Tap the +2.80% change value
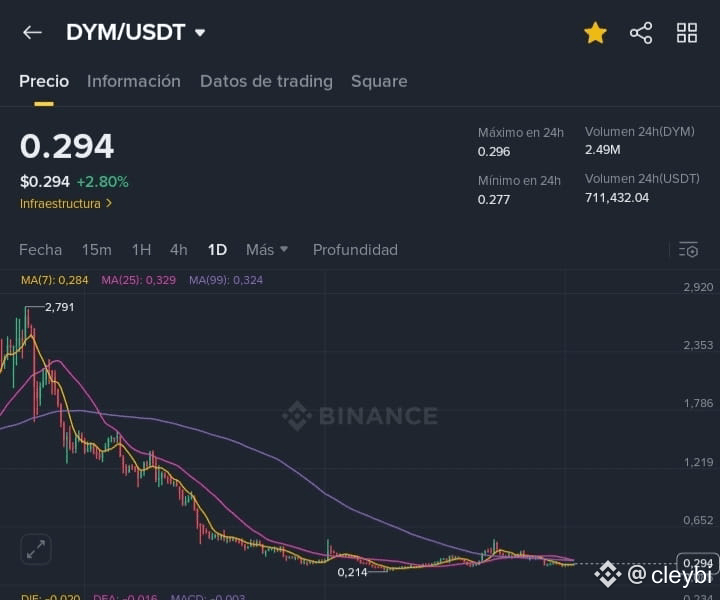Image resolution: width=720 pixels, height=600 pixels. tap(102, 182)
